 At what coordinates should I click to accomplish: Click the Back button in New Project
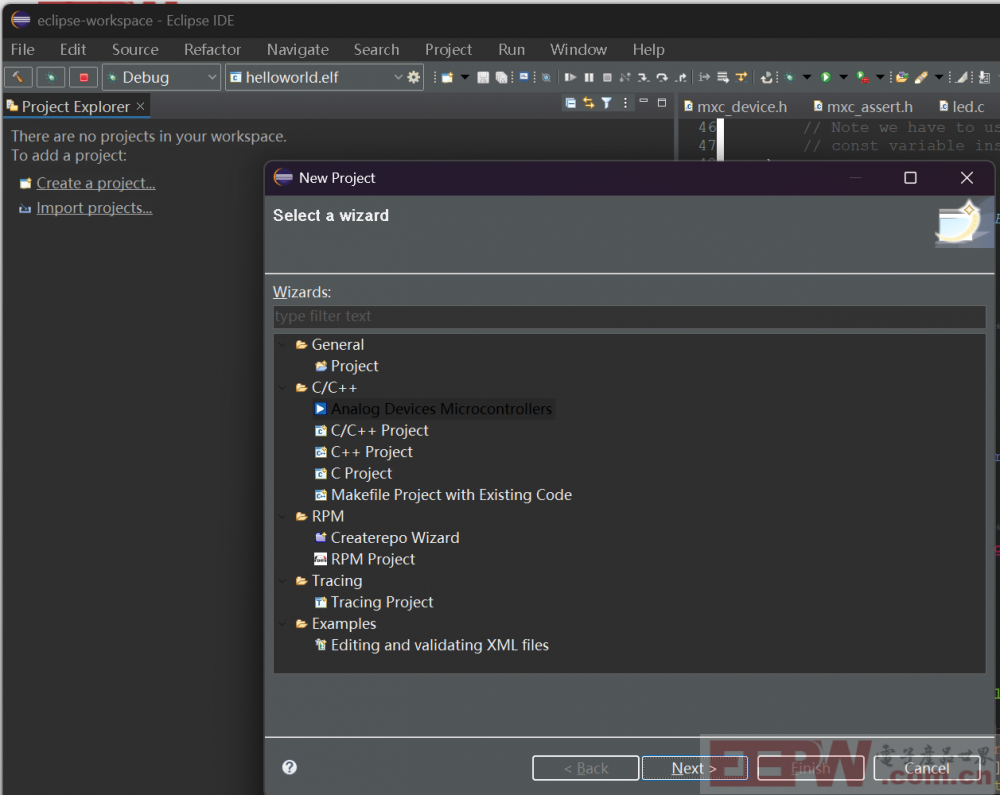click(x=585, y=768)
